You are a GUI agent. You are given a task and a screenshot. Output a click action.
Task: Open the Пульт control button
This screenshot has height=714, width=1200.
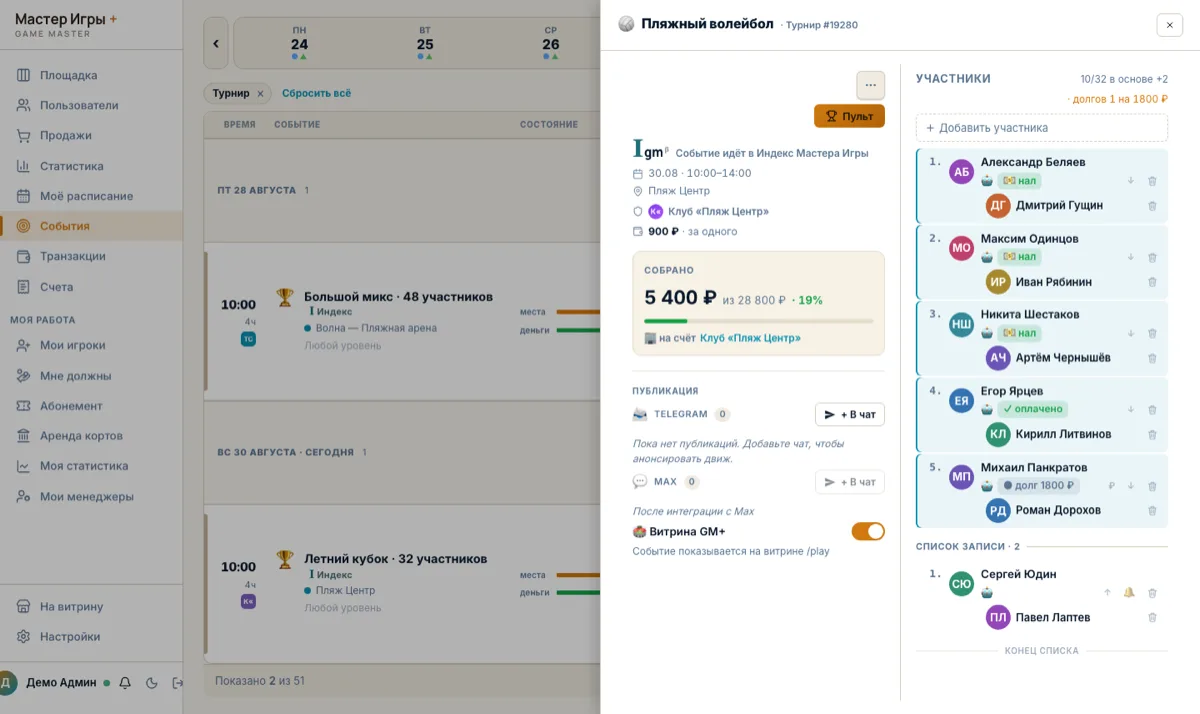849,116
